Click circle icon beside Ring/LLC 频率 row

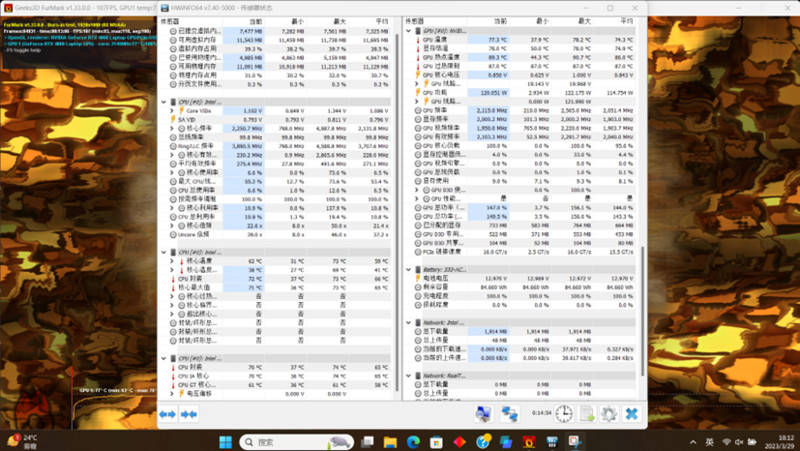(173, 146)
